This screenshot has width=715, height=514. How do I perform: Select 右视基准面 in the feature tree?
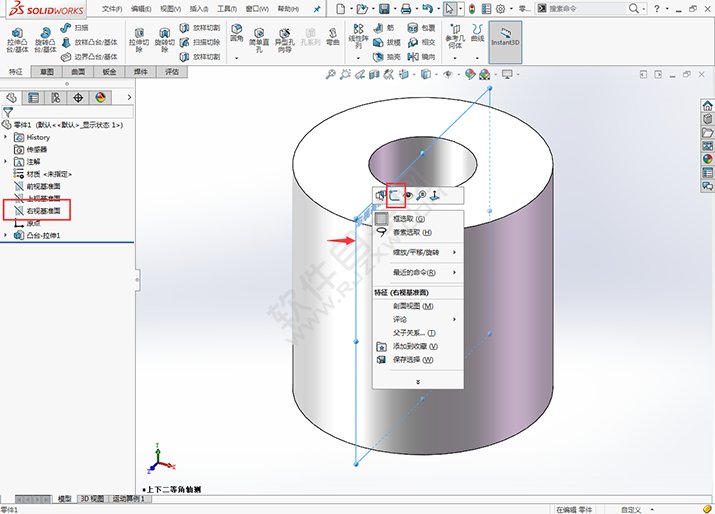pos(43,211)
